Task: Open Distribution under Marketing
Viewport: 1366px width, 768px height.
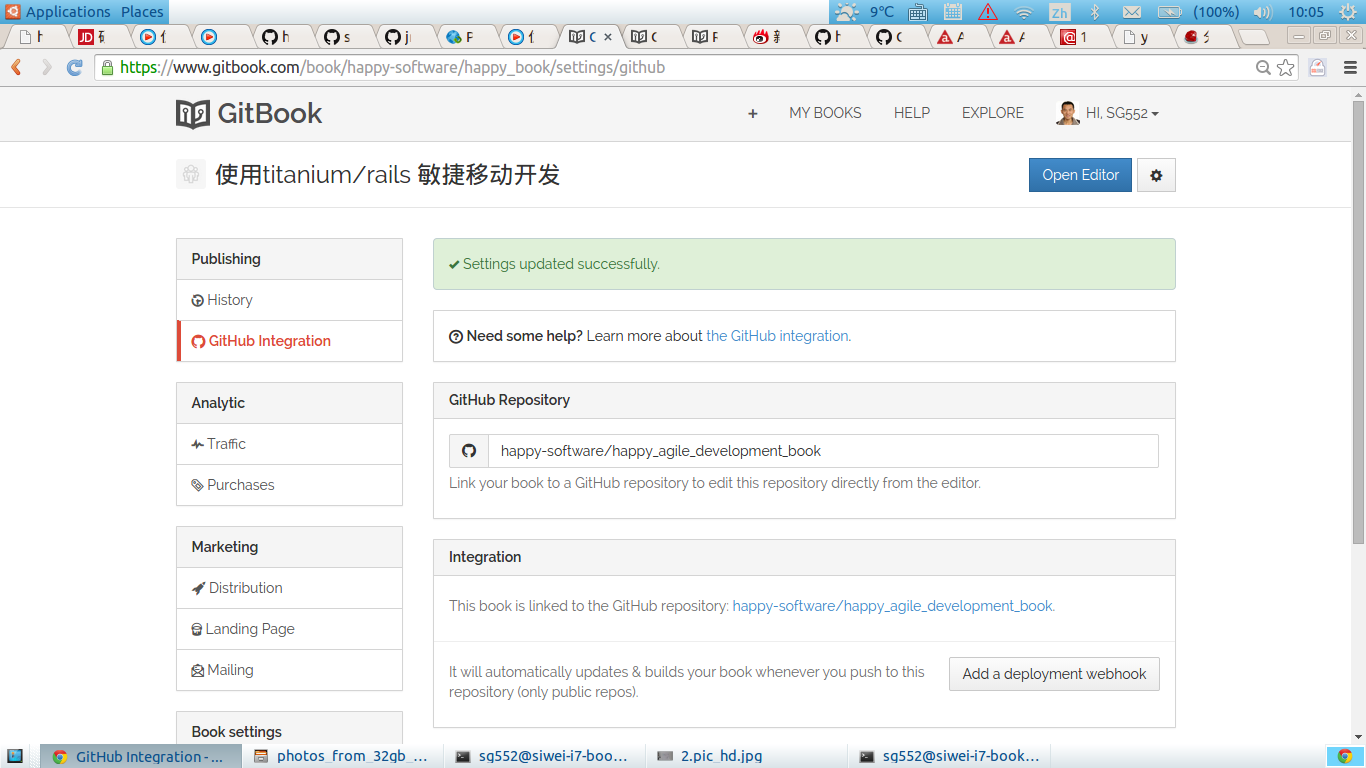Action: (x=289, y=588)
